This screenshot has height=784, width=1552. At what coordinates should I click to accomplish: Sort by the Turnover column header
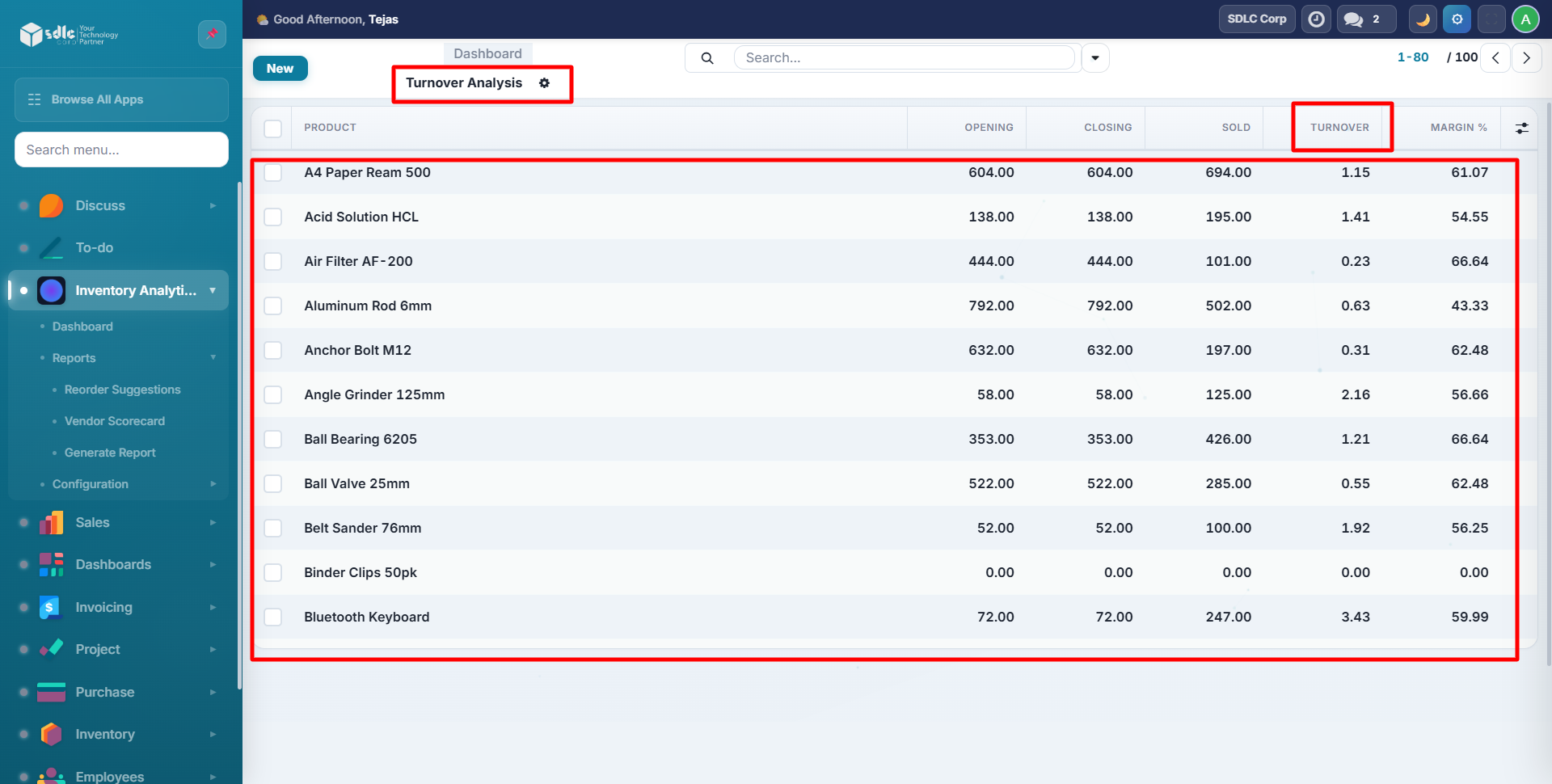pyautogui.click(x=1339, y=128)
